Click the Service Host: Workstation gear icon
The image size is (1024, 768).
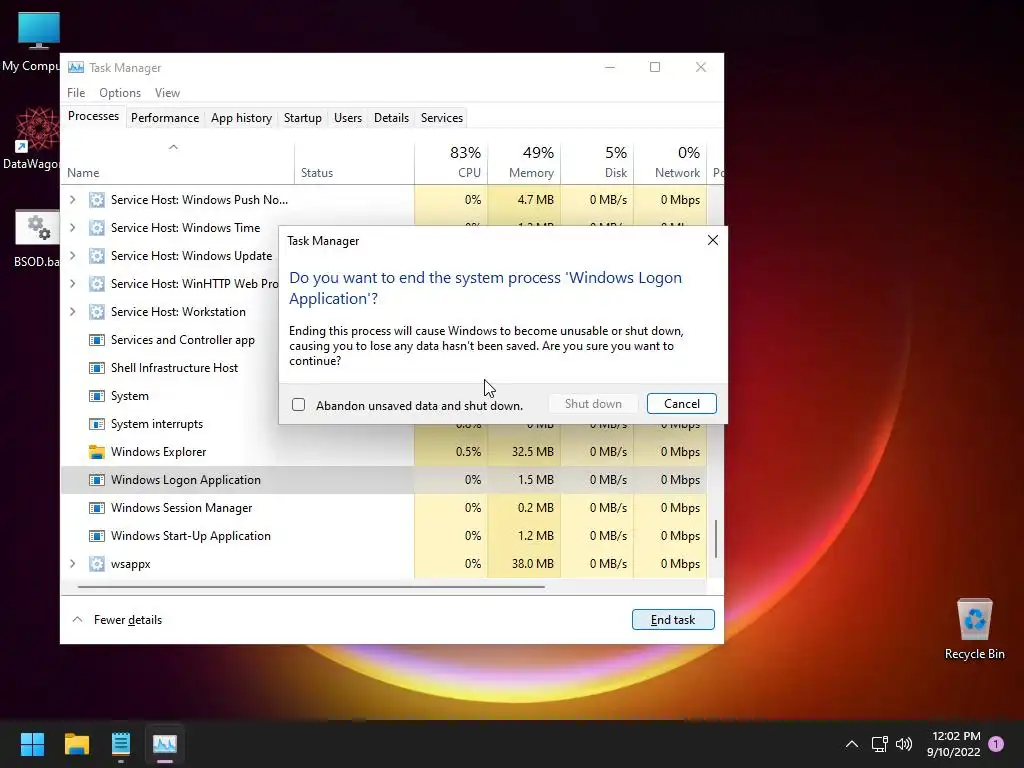(x=97, y=312)
